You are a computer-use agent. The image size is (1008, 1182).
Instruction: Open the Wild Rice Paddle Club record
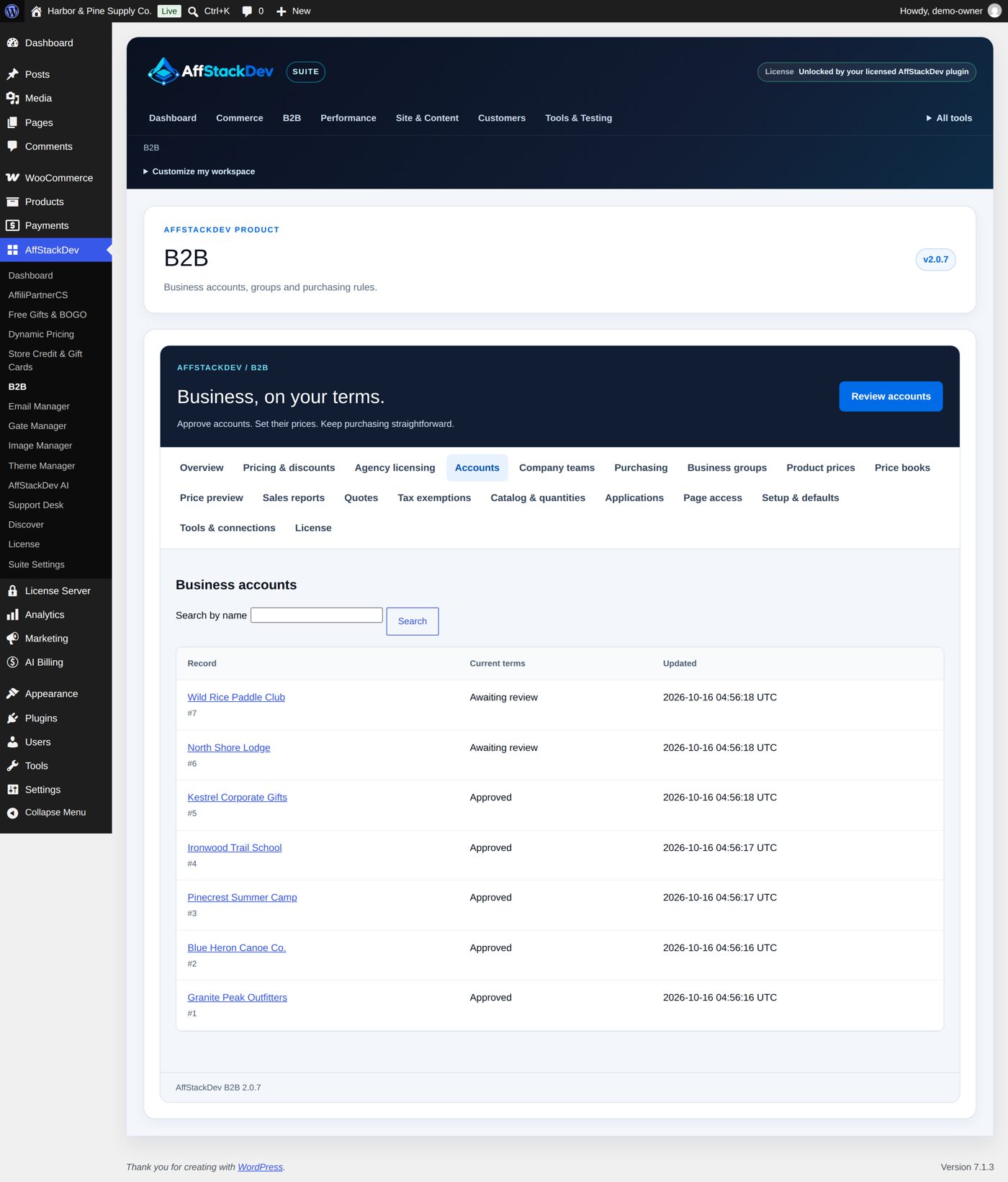click(236, 698)
